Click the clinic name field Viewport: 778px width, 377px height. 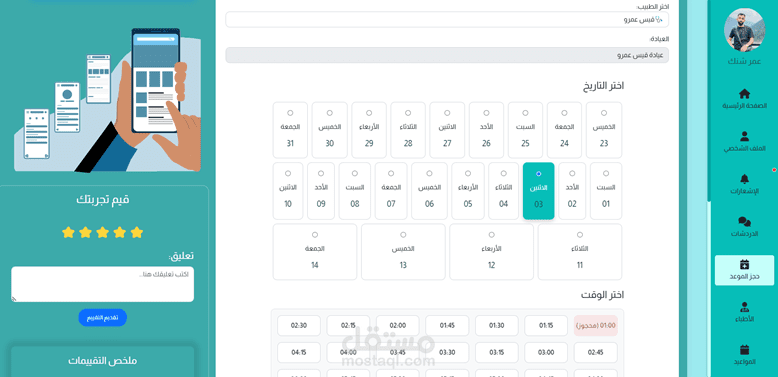pyautogui.click(x=447, y=55)
